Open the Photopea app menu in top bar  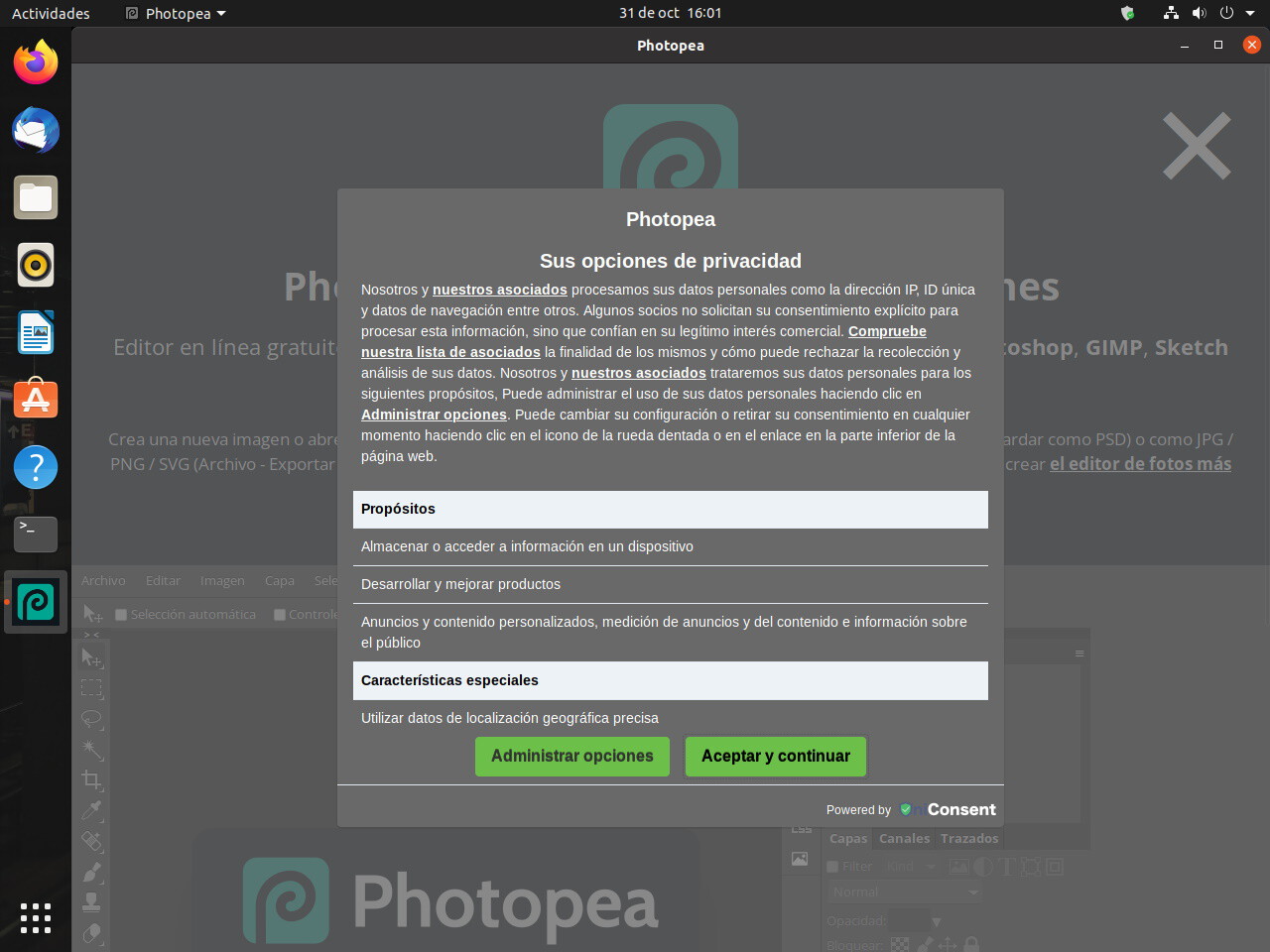(176, 13)
